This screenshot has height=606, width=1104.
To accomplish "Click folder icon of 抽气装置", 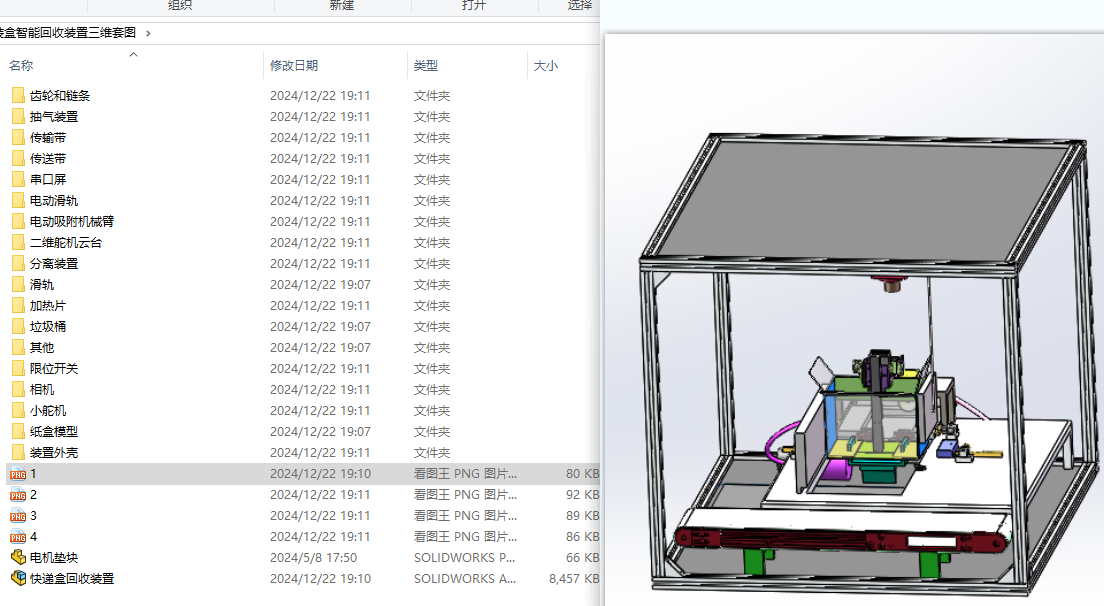I will coord(18,116).
